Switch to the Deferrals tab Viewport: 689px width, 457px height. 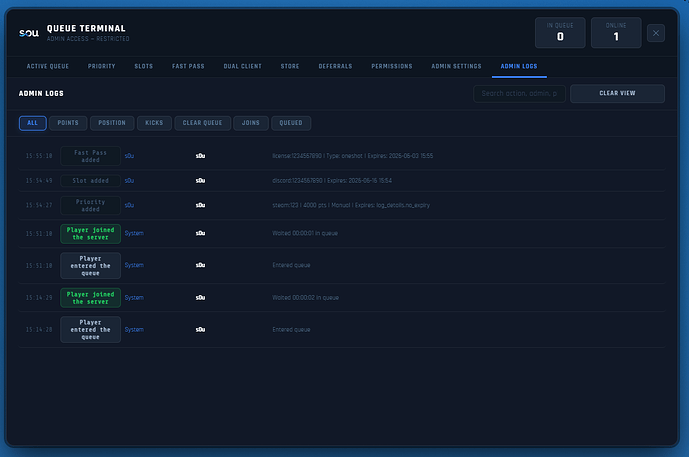pos(335,66)
